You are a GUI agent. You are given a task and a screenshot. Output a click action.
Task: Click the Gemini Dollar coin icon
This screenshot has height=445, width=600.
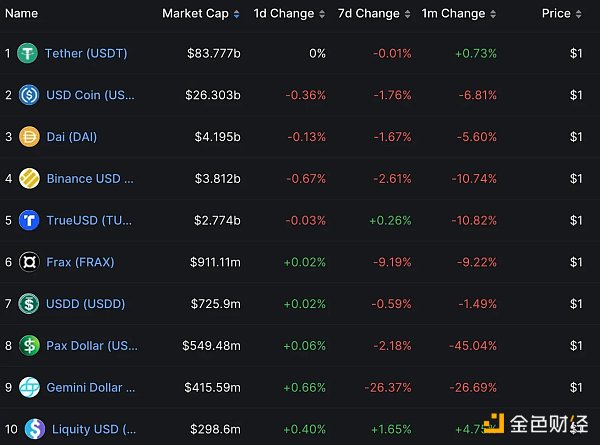point(29,387)
